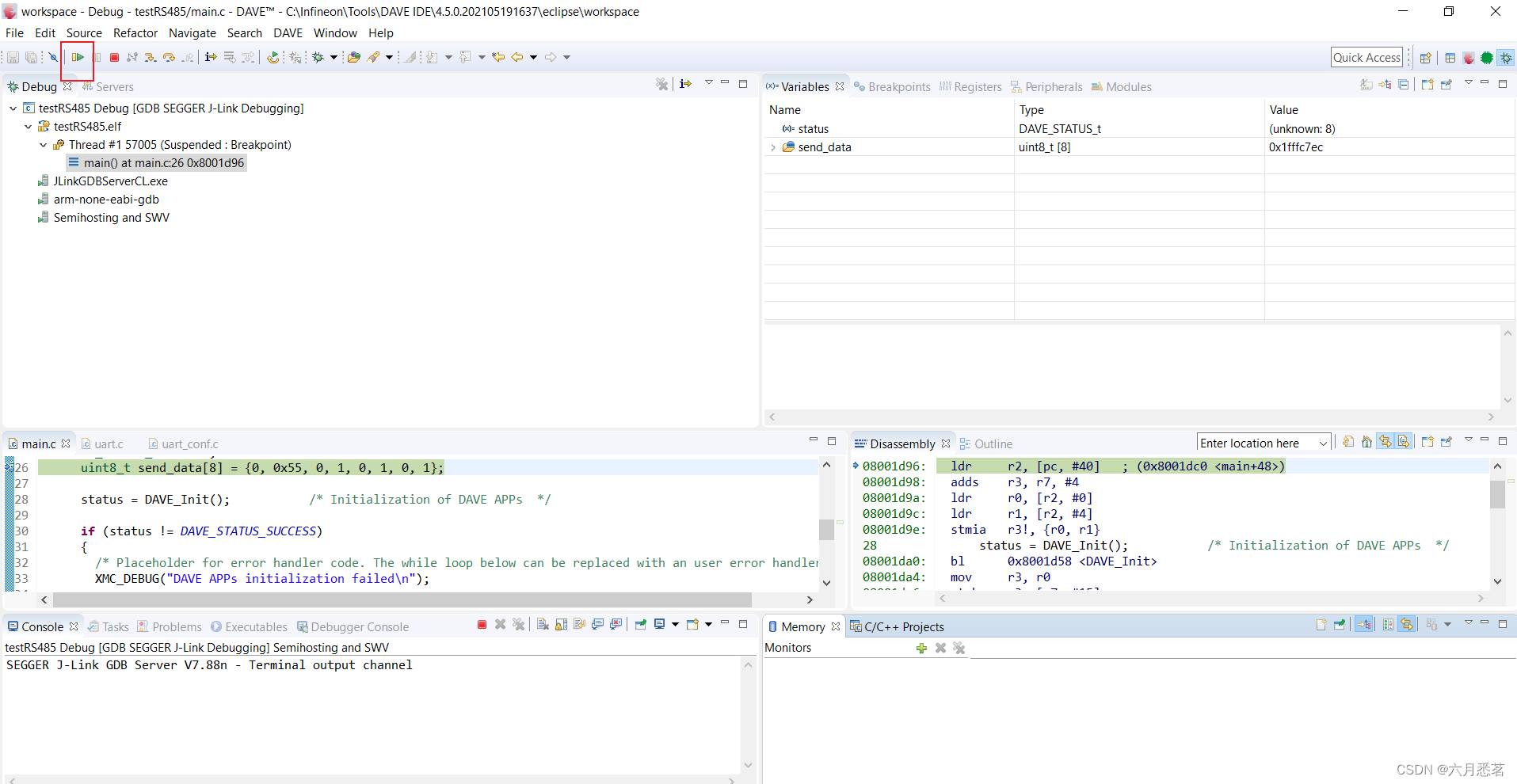Switch to Debugger Console tab
Image resolution: width=1517 pixels, height=784 pixels.
pos(353,627)
